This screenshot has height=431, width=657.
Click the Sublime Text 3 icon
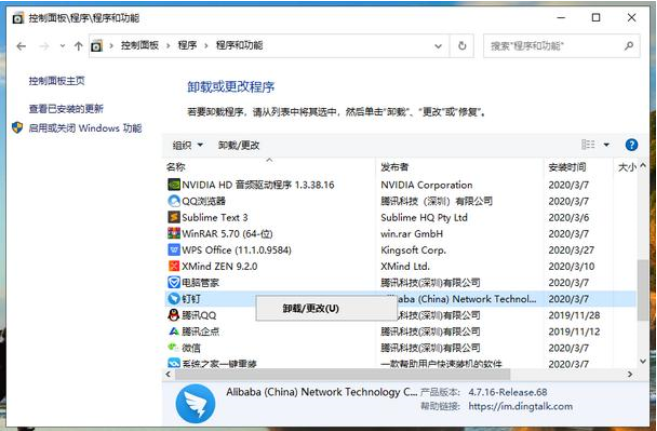point(173,217)
